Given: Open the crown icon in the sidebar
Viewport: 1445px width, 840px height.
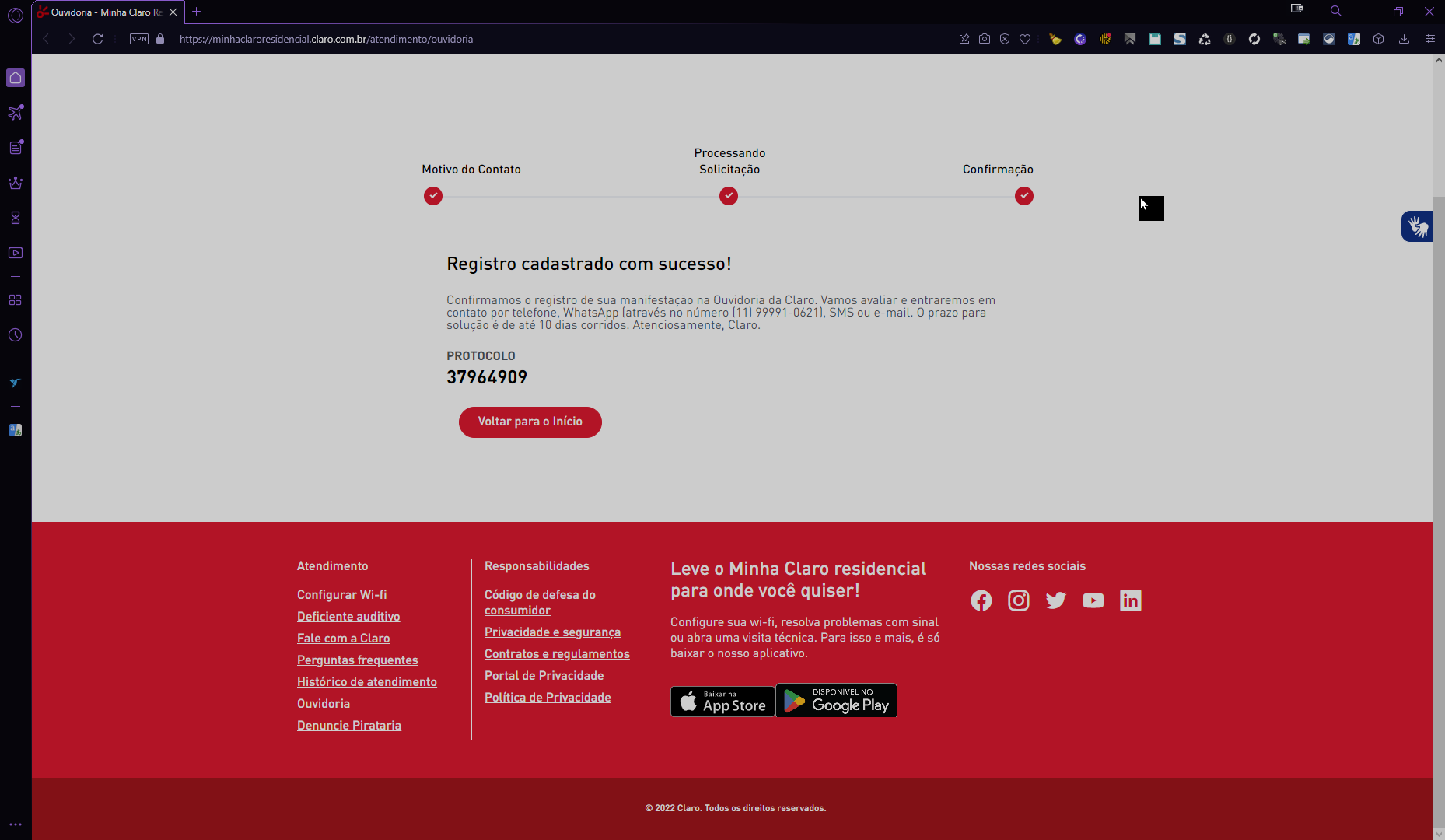Looking at the screenshot, I should [x=16, y=183].
